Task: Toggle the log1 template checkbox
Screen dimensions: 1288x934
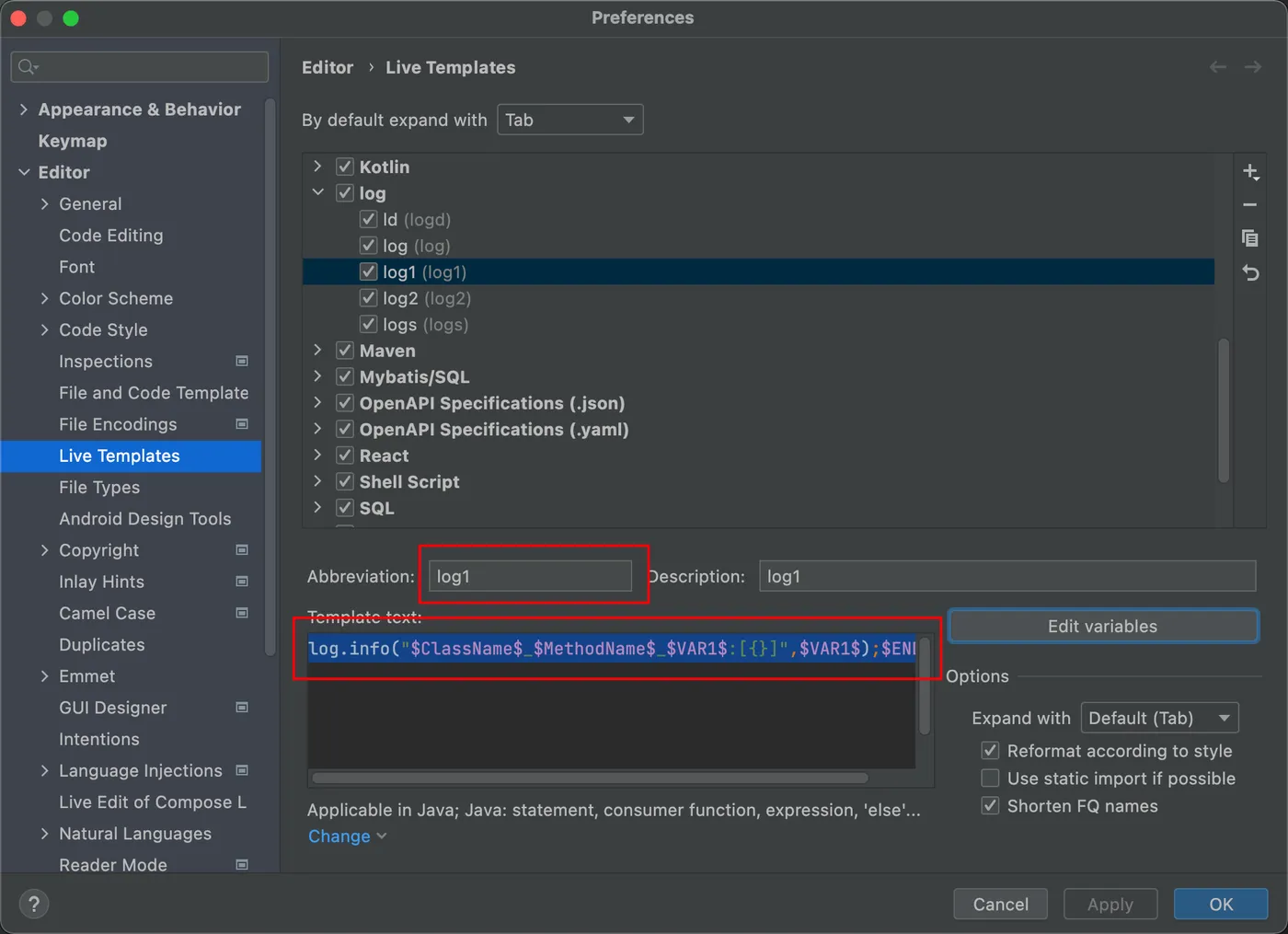Action: [369, 271]
